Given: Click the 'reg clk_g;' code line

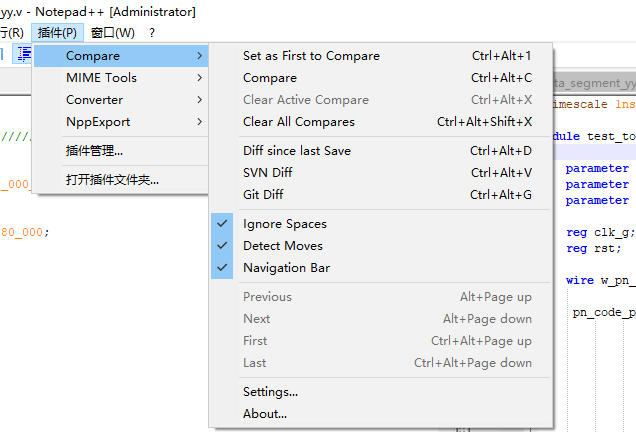Looking at the screenshot, I should click(x=600, y=232).
